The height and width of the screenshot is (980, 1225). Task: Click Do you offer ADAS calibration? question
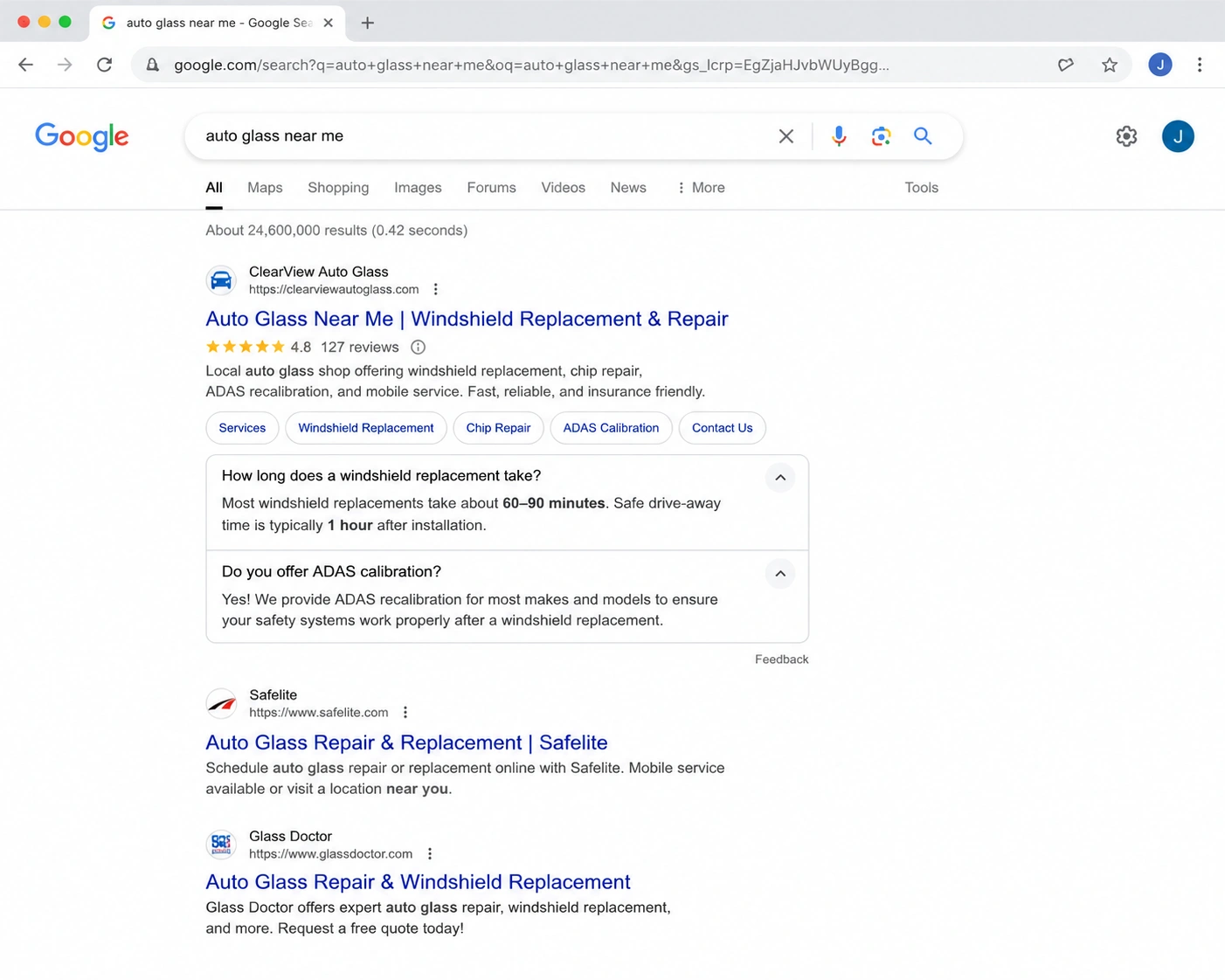pos(331,572)
